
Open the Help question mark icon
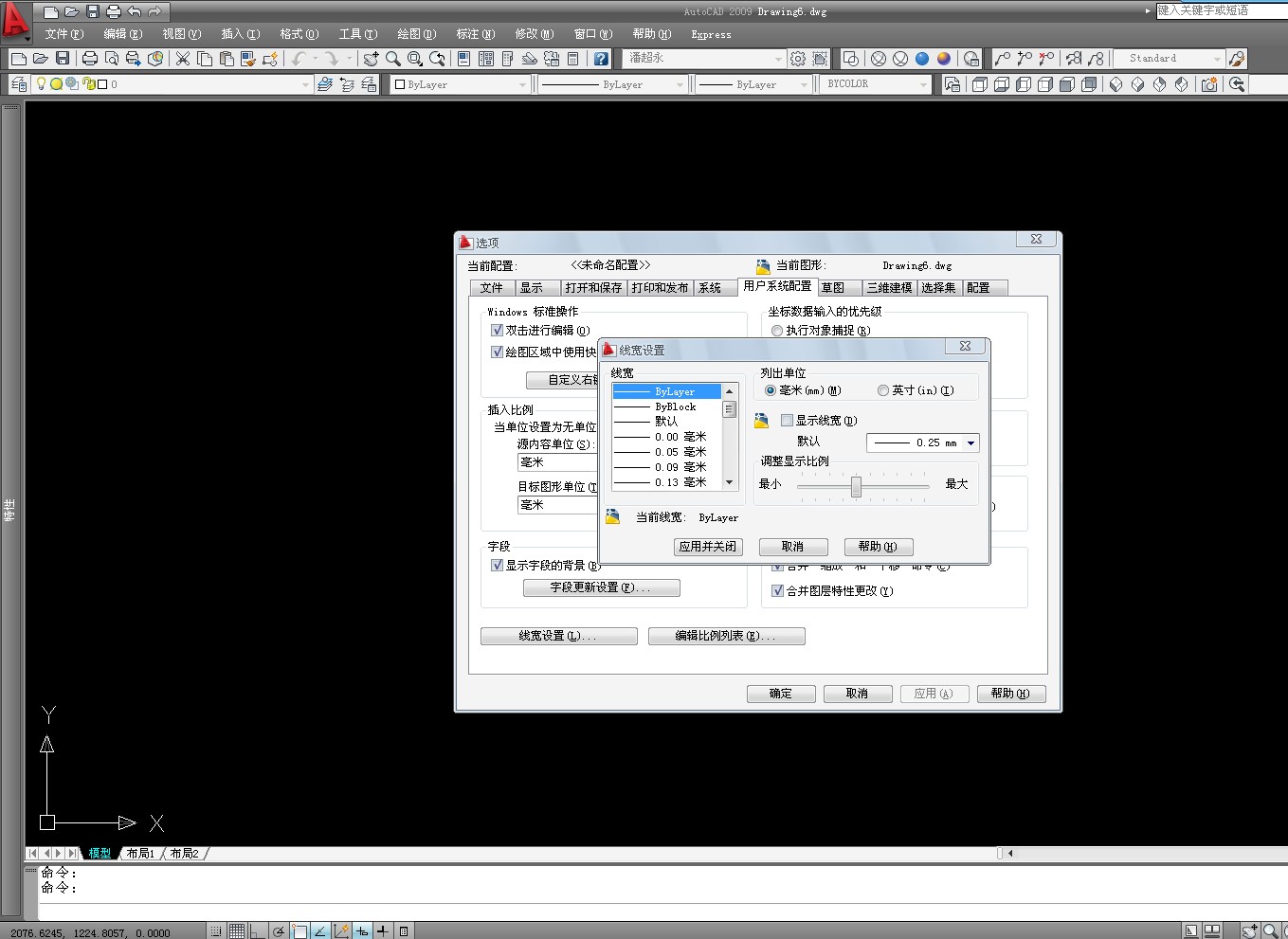click(601, 59)
